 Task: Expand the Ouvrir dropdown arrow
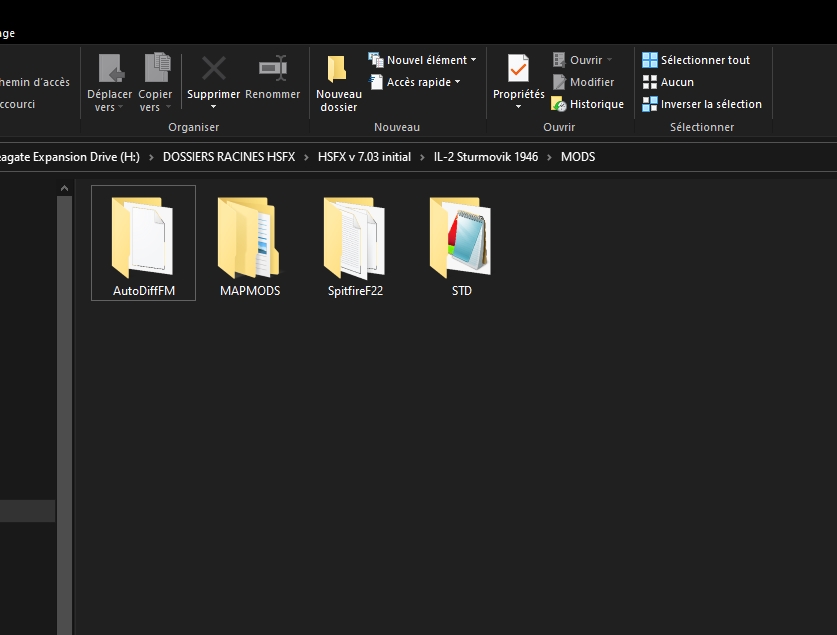click(x=609, y=60)
